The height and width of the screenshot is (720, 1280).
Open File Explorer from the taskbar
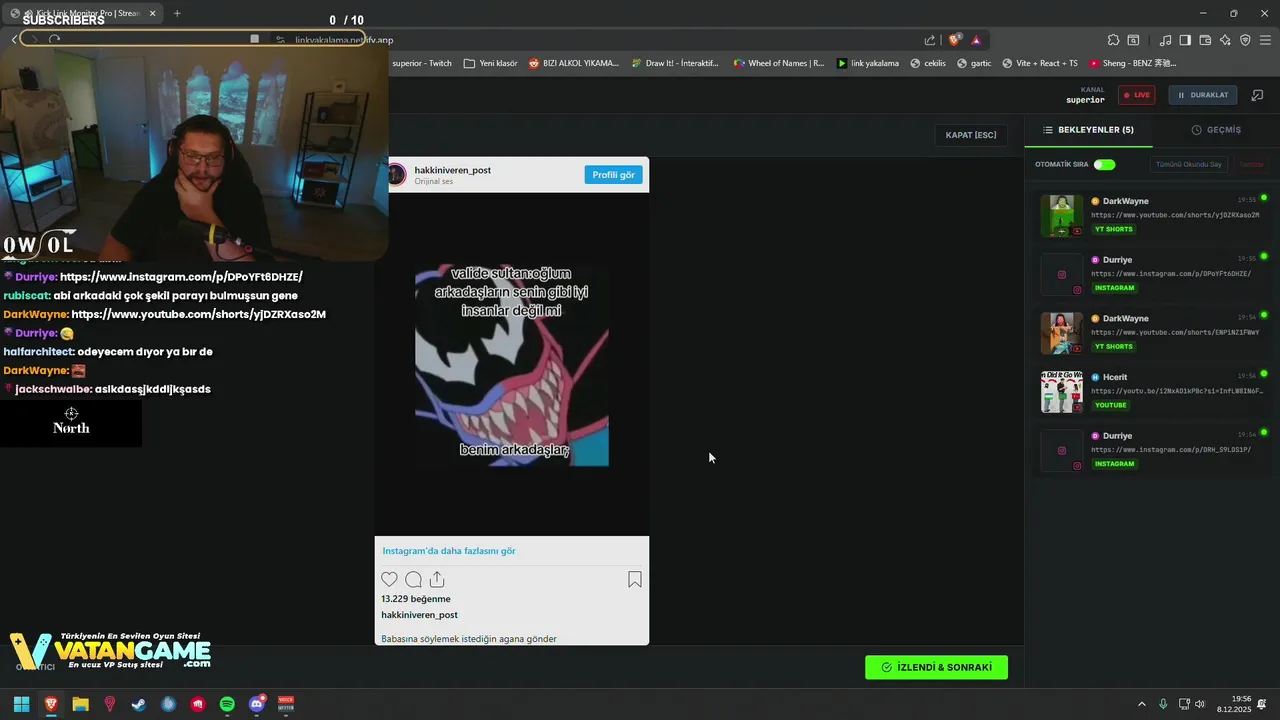80,704
